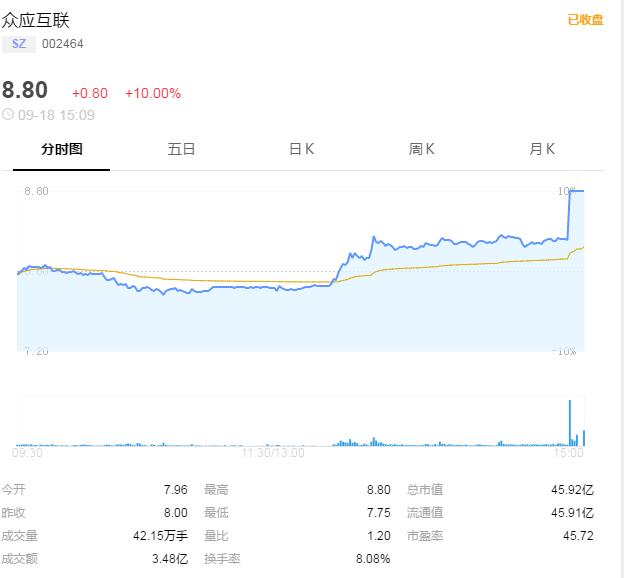The height and width of the screenshot is (578, 624).
Task: Click the 今开 label
Action: coord(14,490)
